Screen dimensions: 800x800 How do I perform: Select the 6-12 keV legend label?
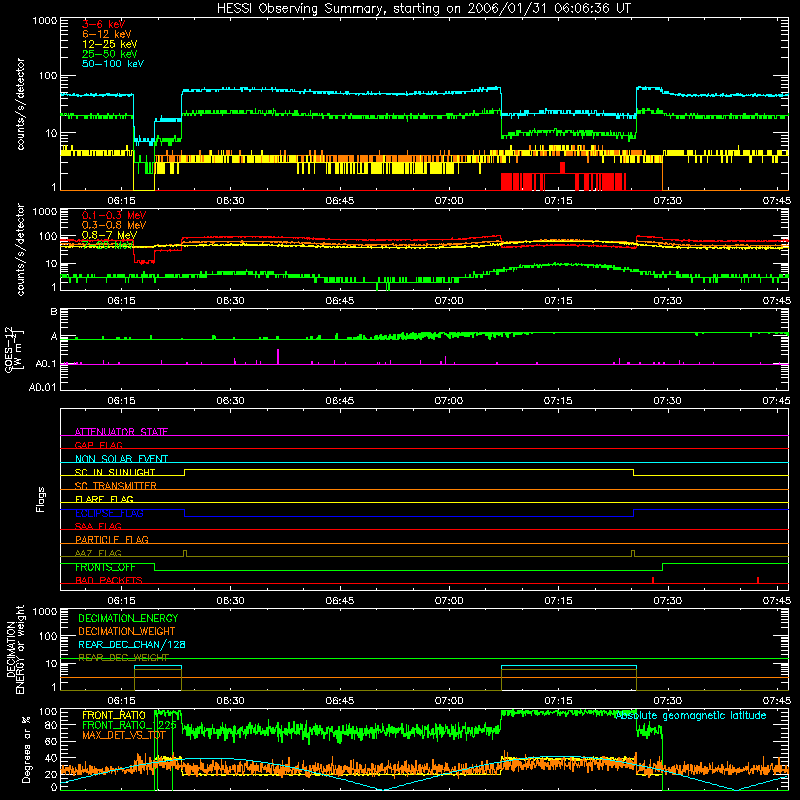point(107,34)
